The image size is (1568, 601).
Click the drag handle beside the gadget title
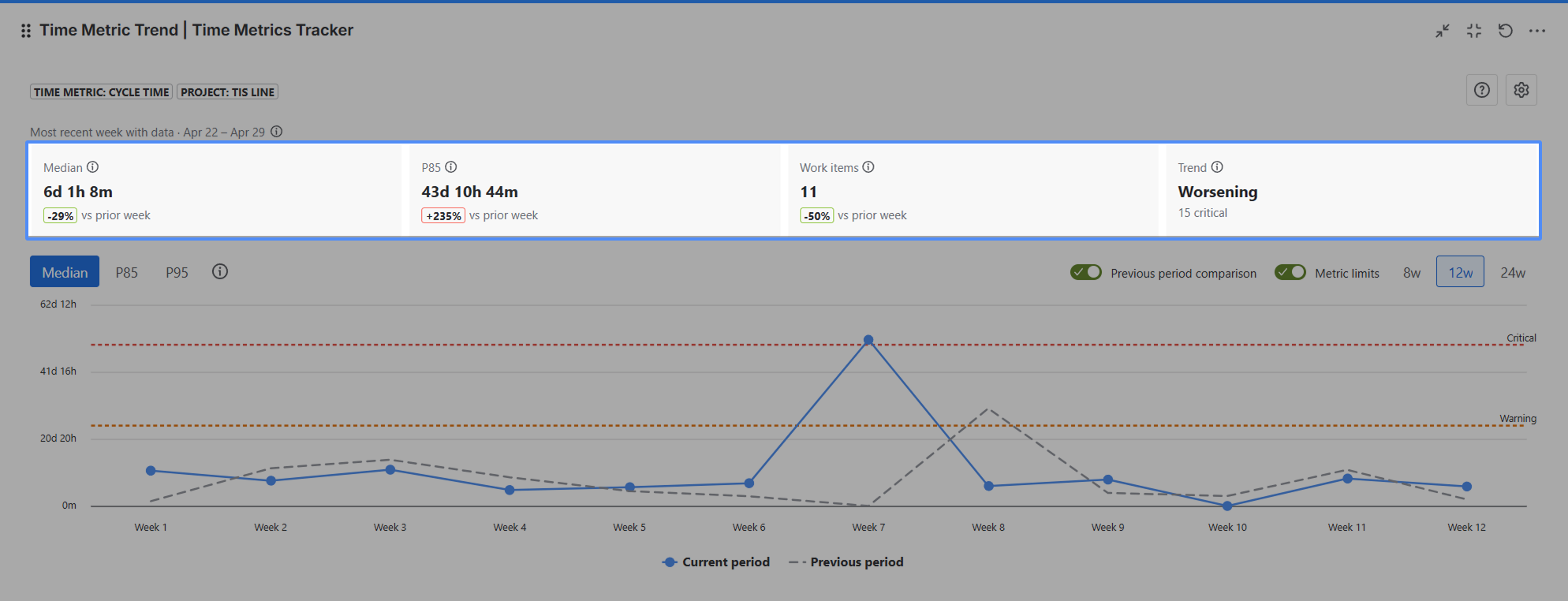(x=26, y=31)
